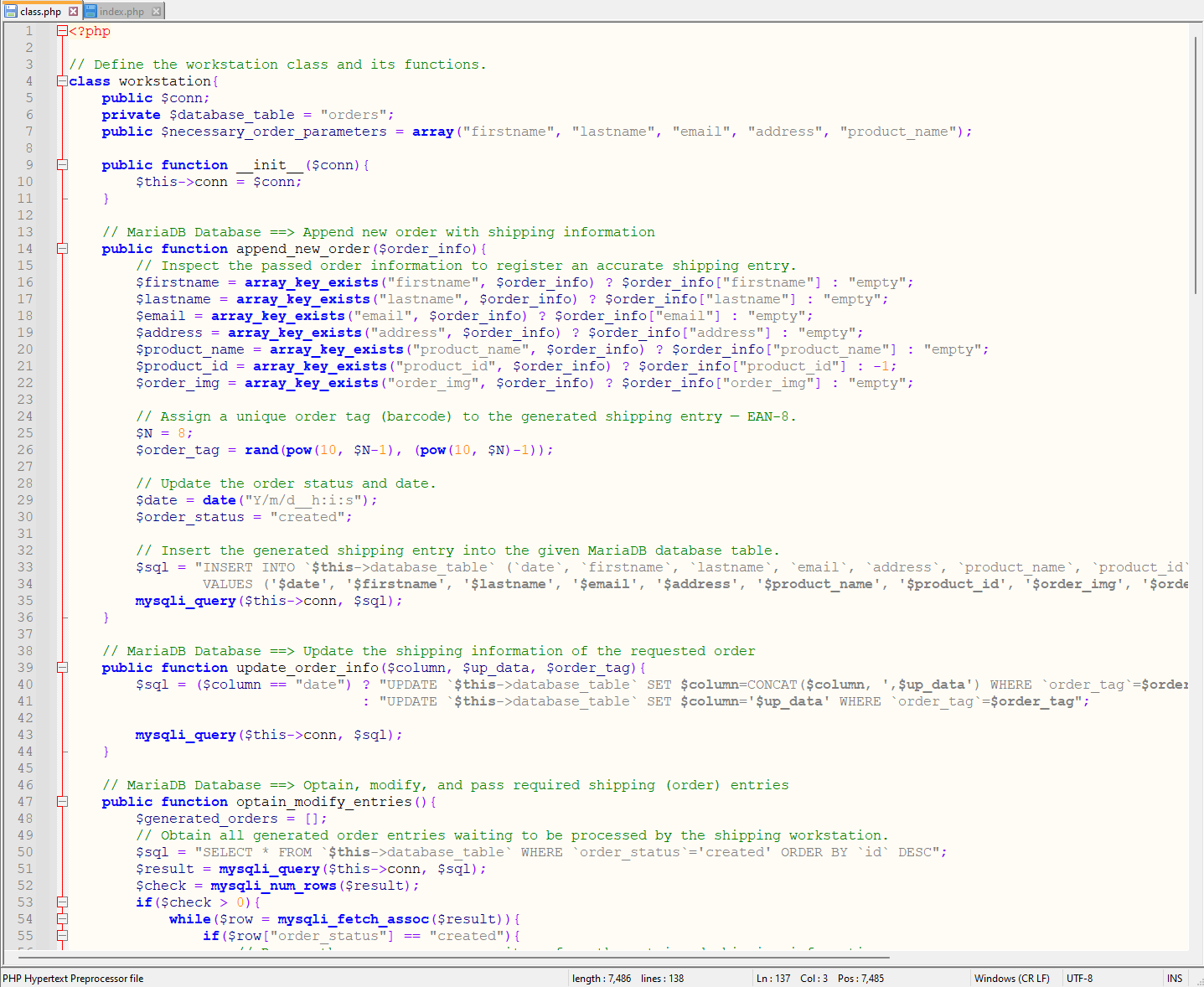The width and height of the screenshot is (1204, 987).
Task: Collapse the append_new_order function fold on line 14
Action: pyautogui.click(x=62, y=249)
